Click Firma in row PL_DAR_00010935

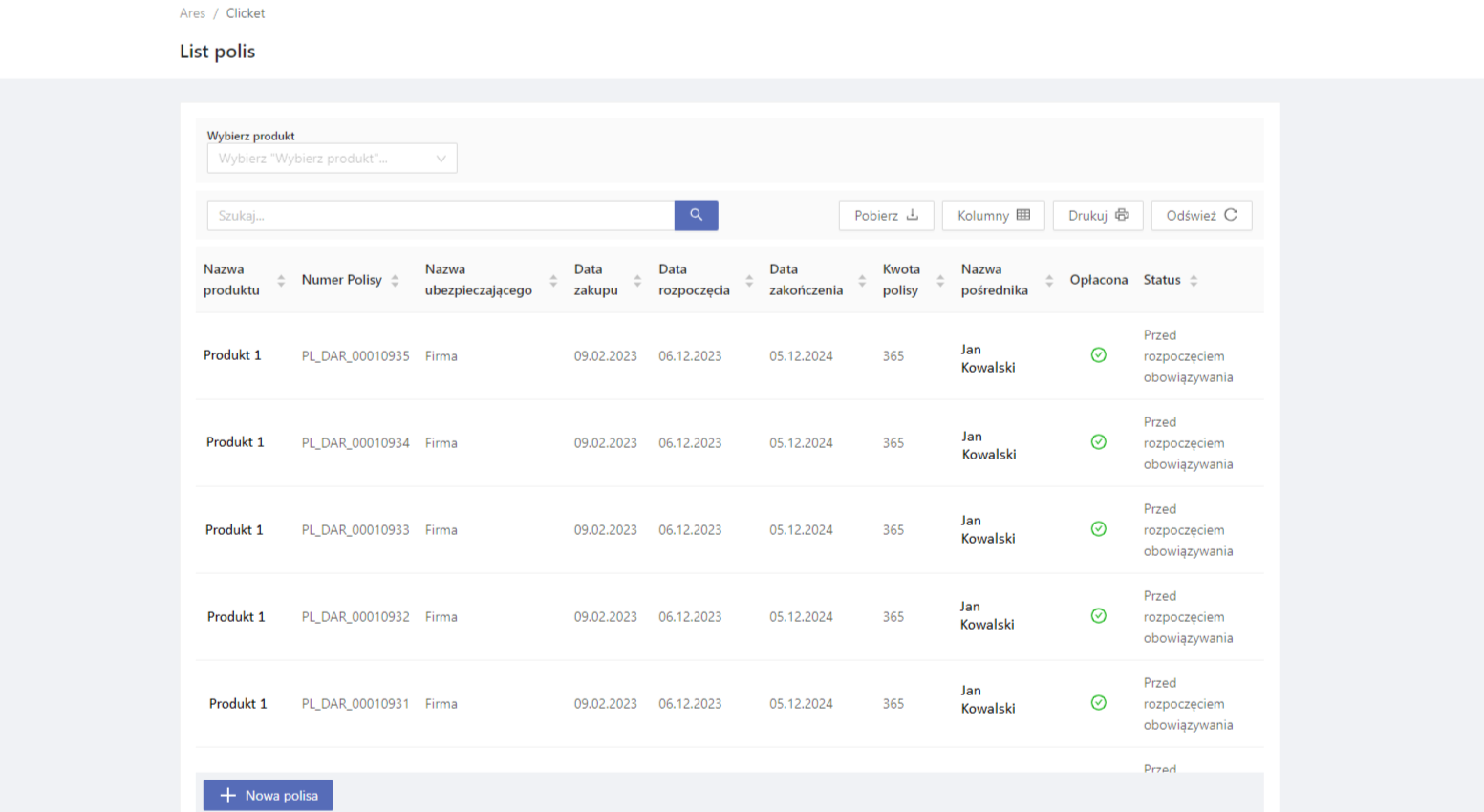click(x=441, y=356)
